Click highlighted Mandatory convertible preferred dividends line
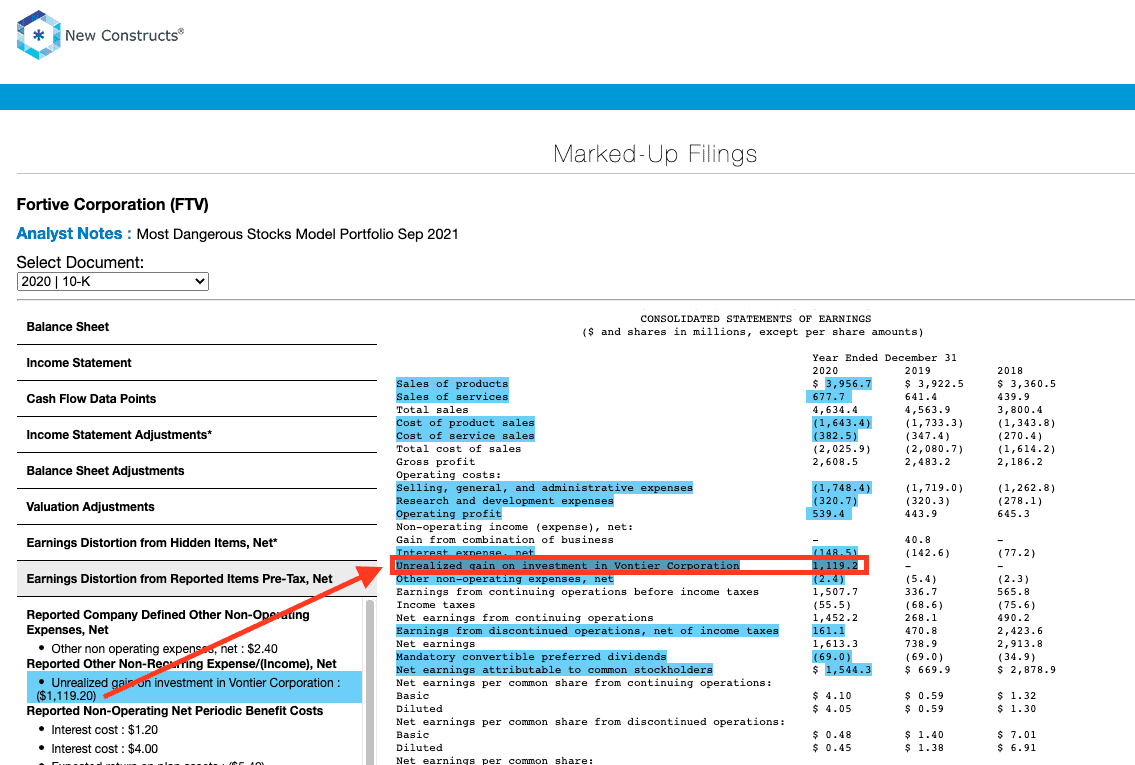 [531, 657]
